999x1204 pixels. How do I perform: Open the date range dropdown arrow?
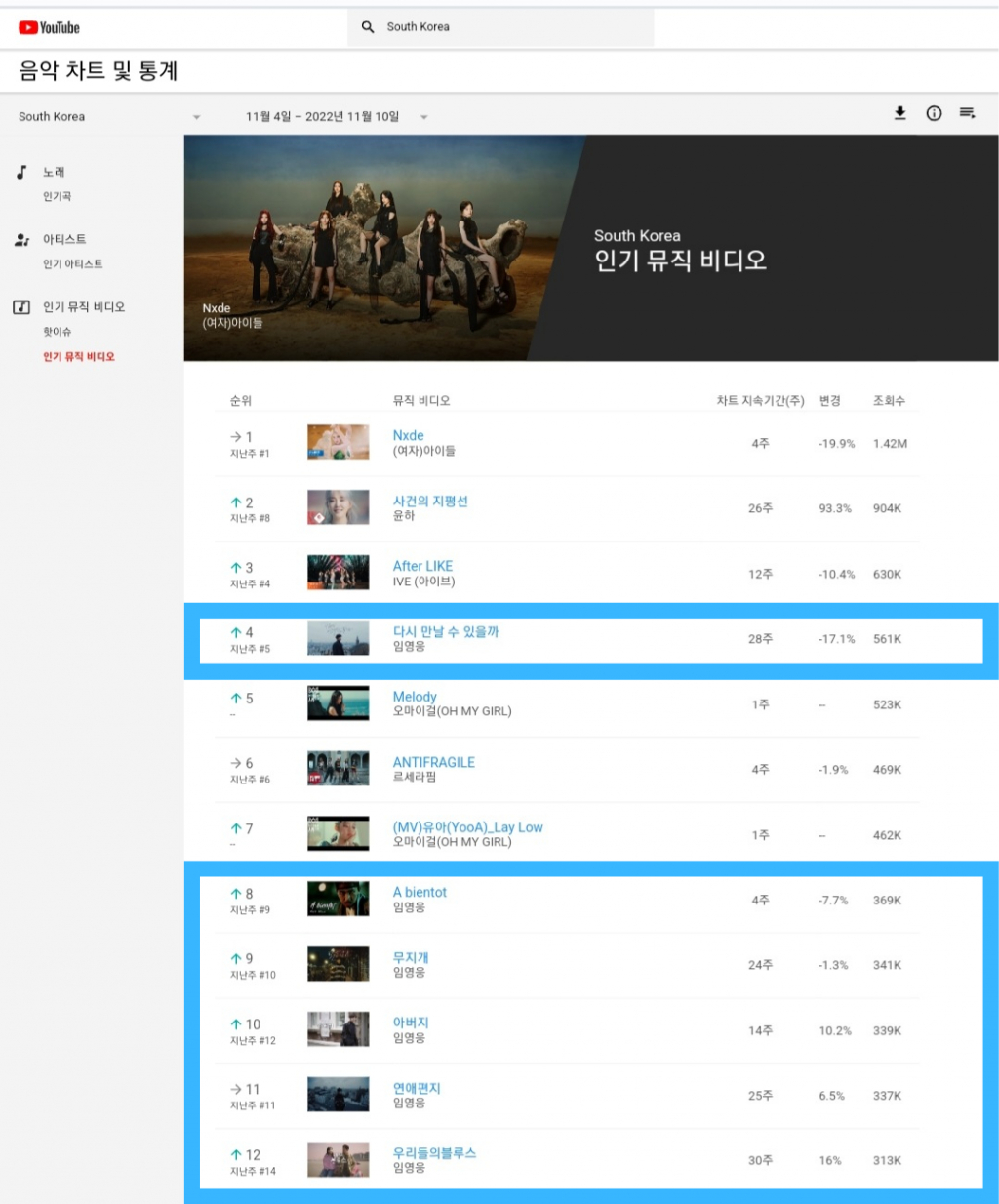423,117
